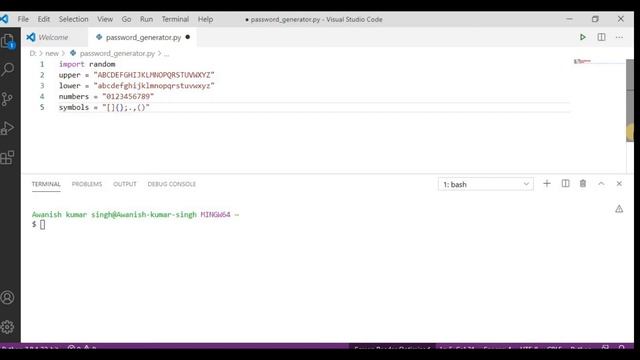Click line number 5 in the gutter

[x=42, y=107]
